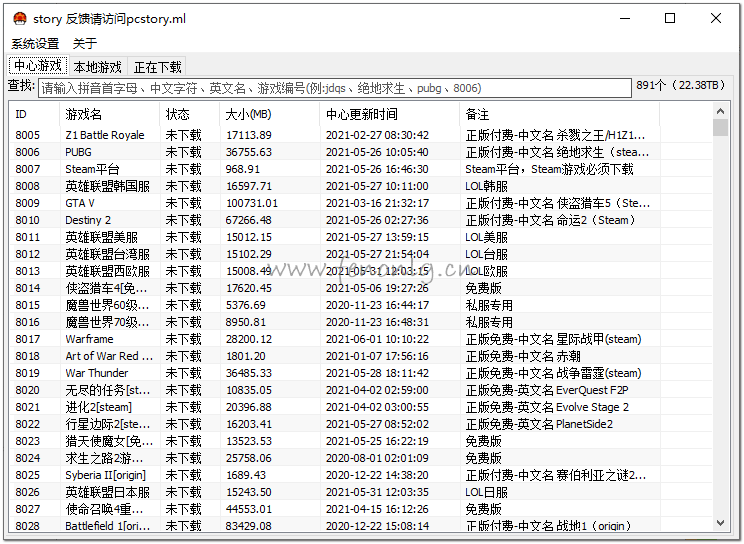The image size is (744, 544).
Task: Maximize the story window
Action: [670, 19]
